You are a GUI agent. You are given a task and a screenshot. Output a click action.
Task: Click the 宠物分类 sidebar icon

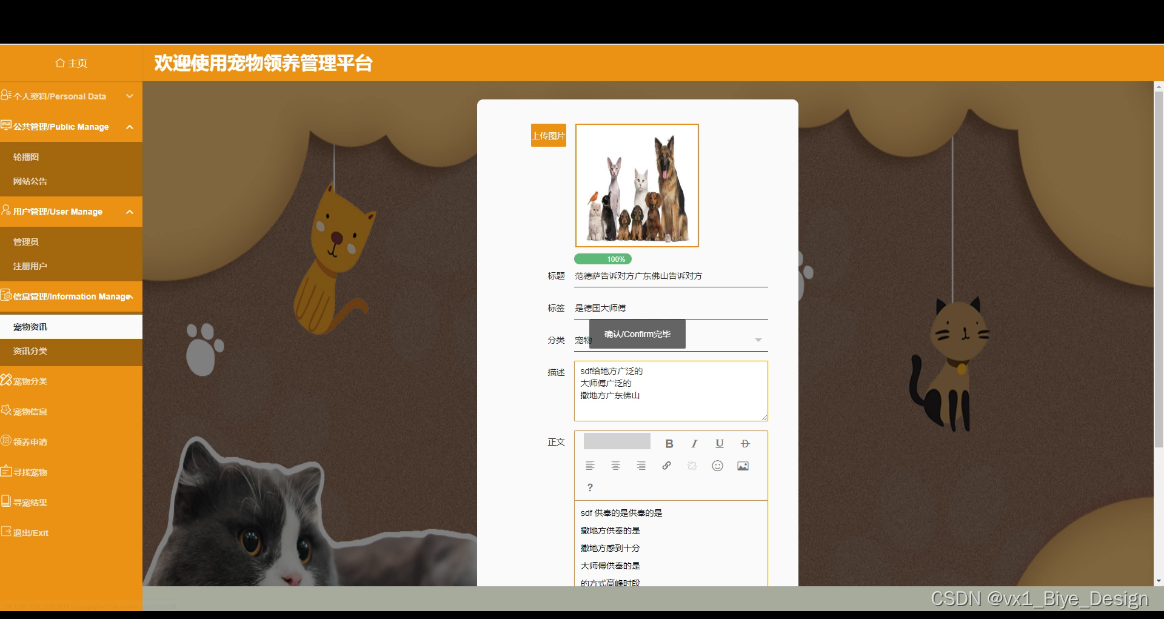tap(6, 380)
